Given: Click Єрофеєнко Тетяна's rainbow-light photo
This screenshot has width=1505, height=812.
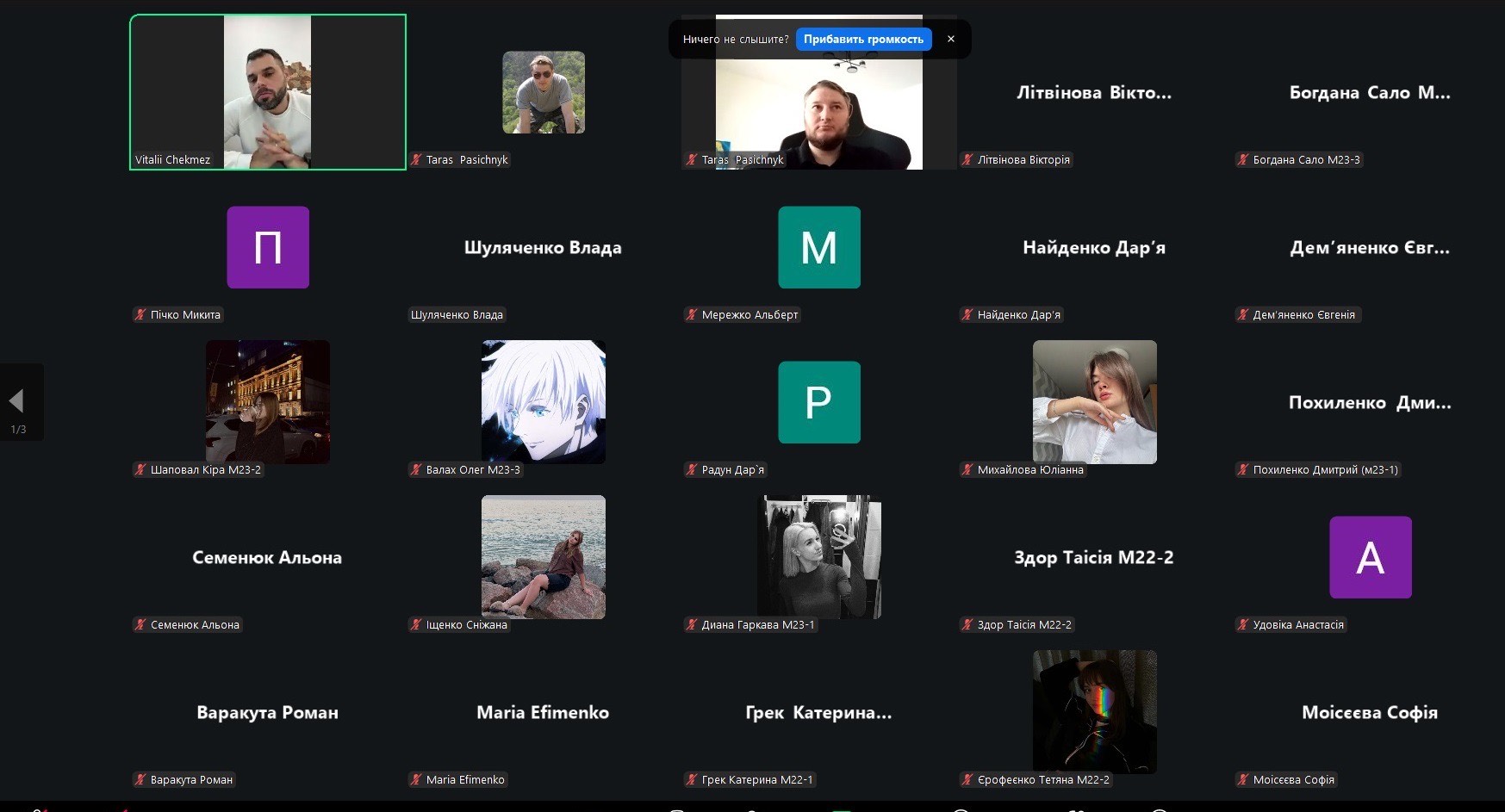Looking at the screenshot, I should pyautogui.click(x=1094, y=711).
